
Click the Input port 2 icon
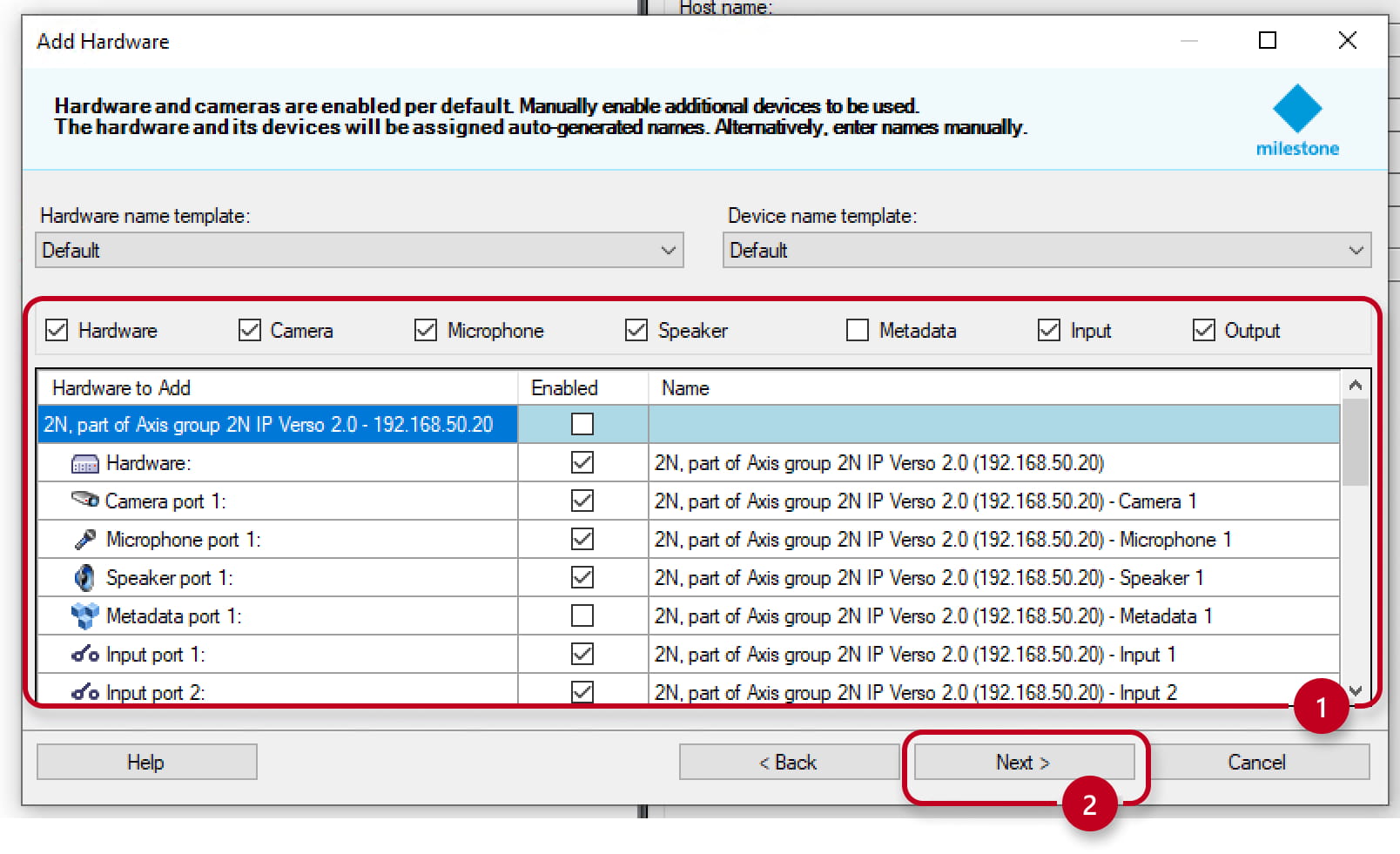pos(84,692)
